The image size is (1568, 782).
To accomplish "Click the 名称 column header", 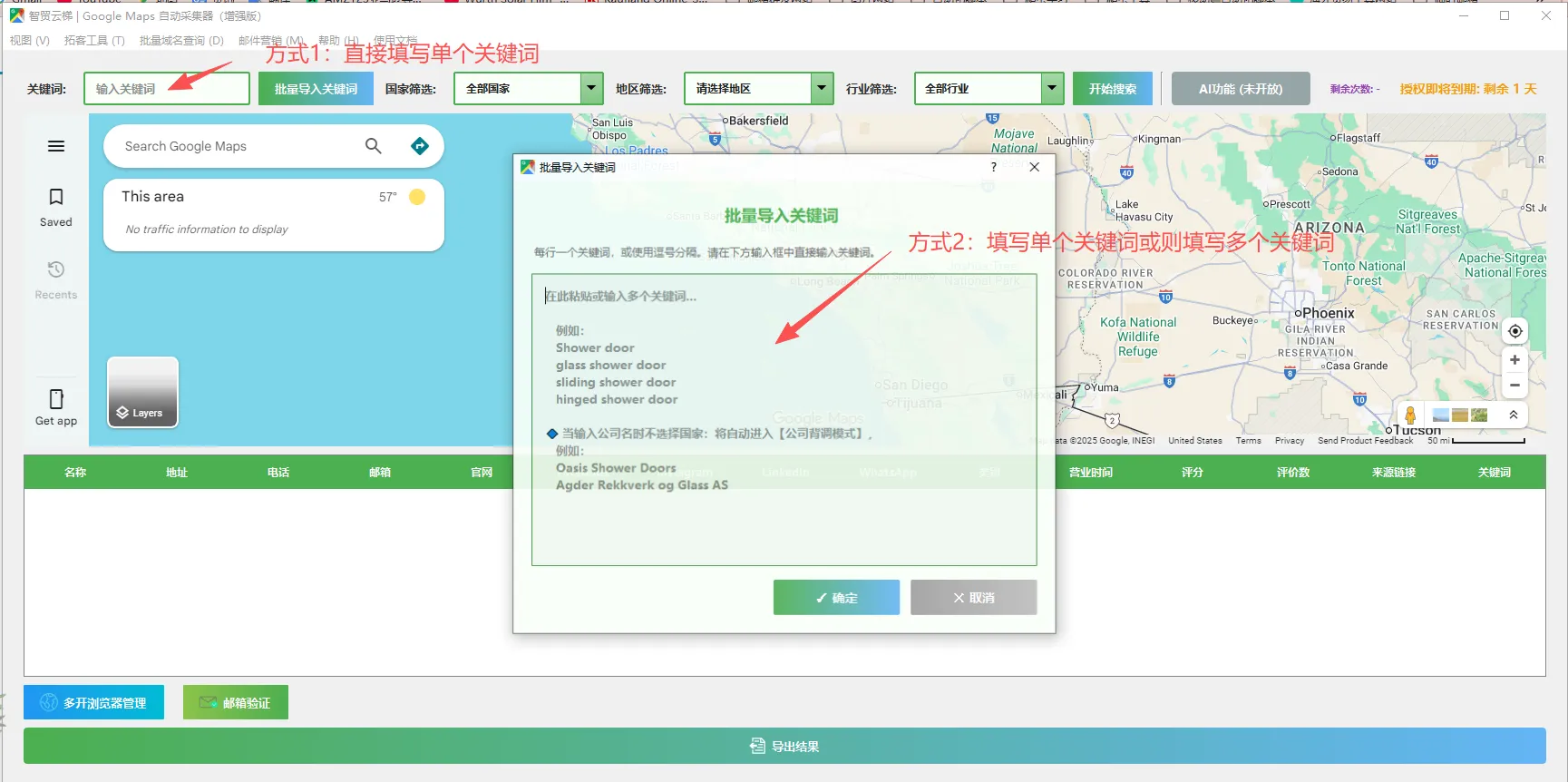I will (75, 473).
